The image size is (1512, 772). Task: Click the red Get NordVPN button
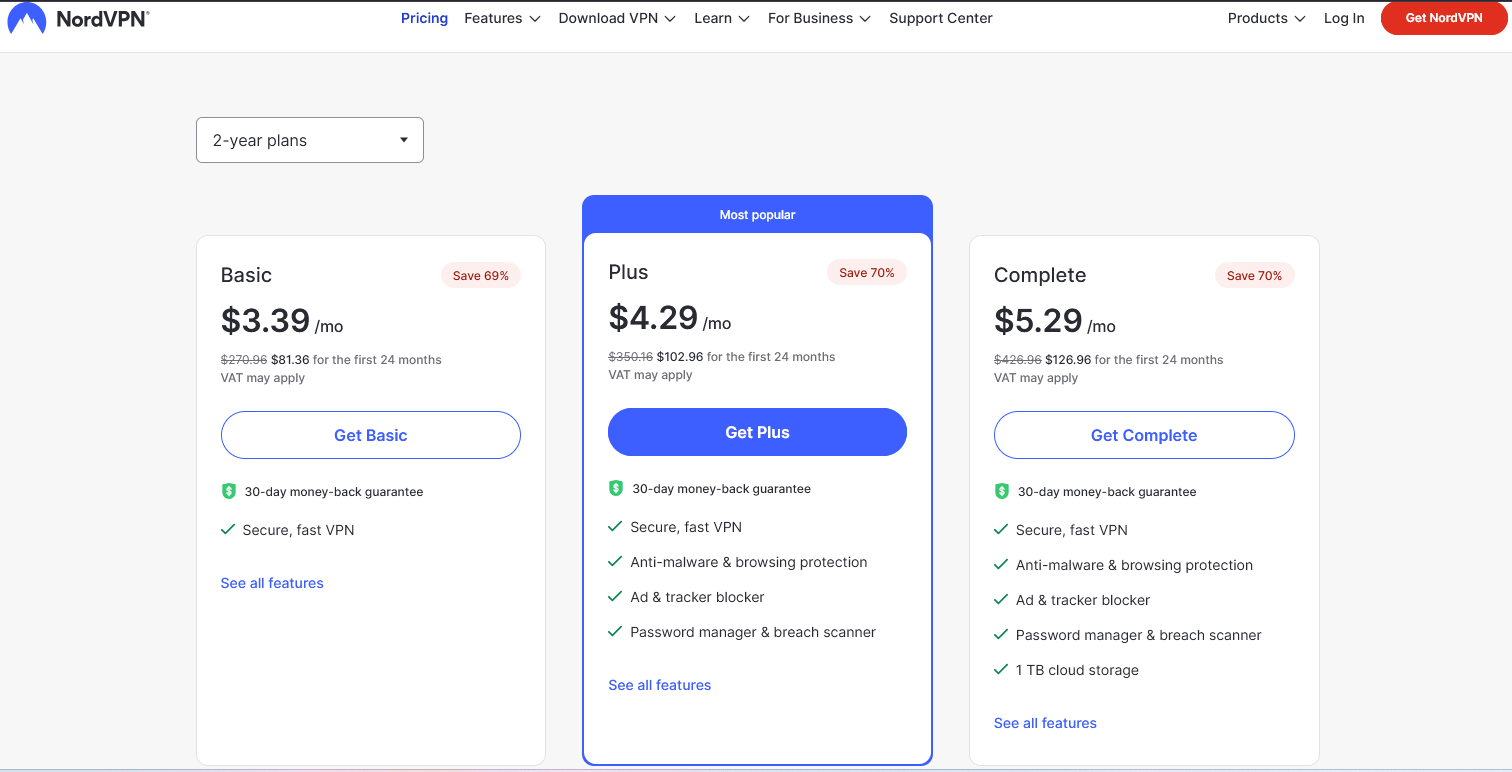[x=1443, y=18]
